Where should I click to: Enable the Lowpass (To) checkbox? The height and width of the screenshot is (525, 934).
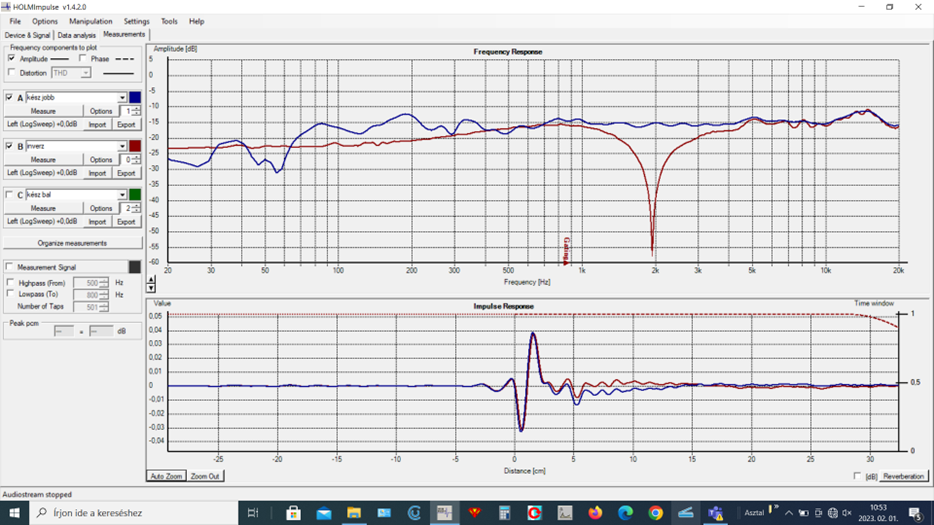[10, 293]
